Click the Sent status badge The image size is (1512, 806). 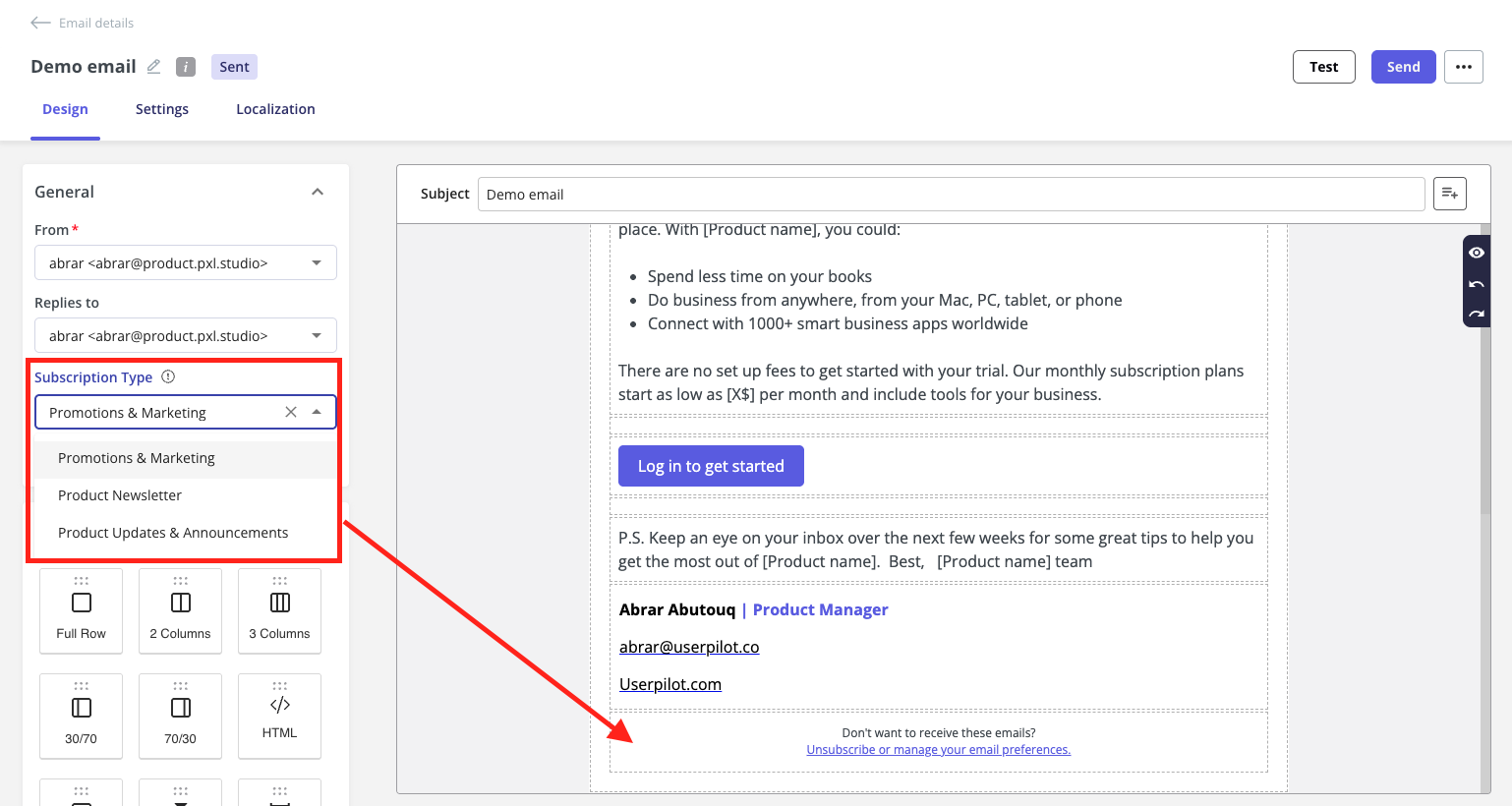click(234, 67)
